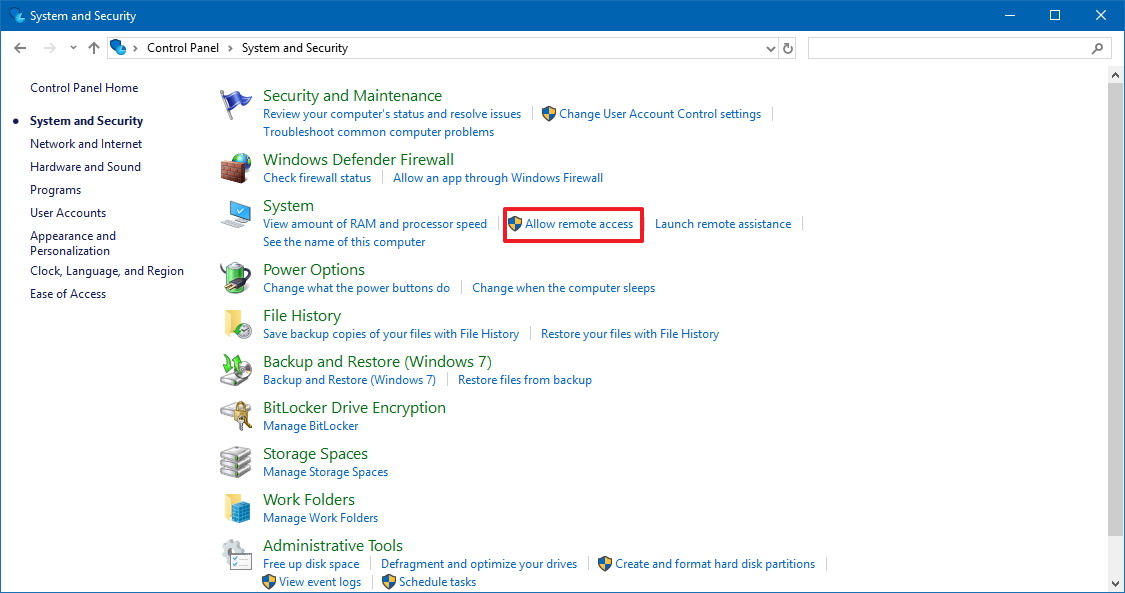Click the search magnifier icon
The height and width of the screenshot is (593, 1125).
(1097, 48)
